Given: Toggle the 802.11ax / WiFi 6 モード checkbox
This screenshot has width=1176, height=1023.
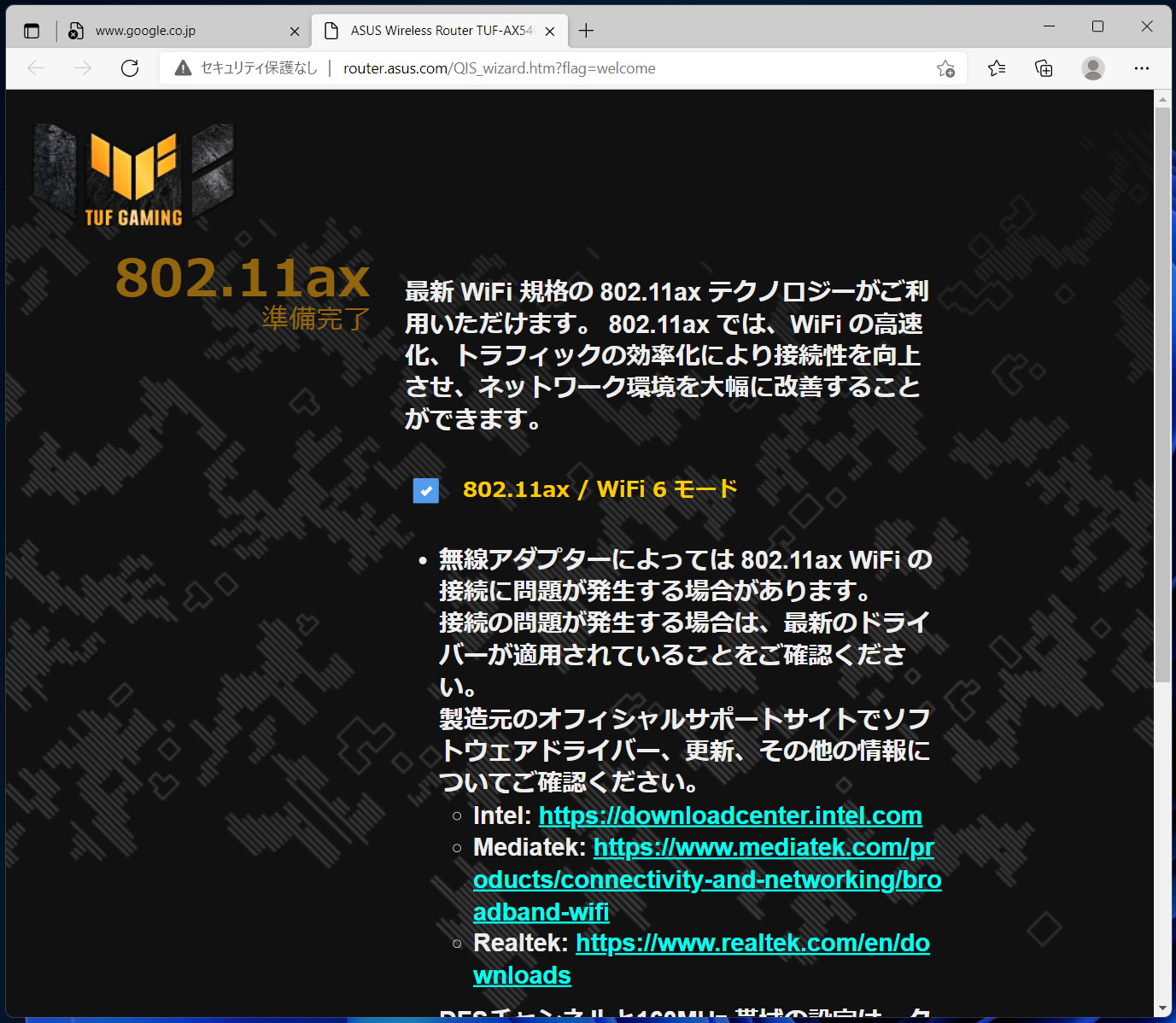Looking at the screenshot, I should pos(426,490).
